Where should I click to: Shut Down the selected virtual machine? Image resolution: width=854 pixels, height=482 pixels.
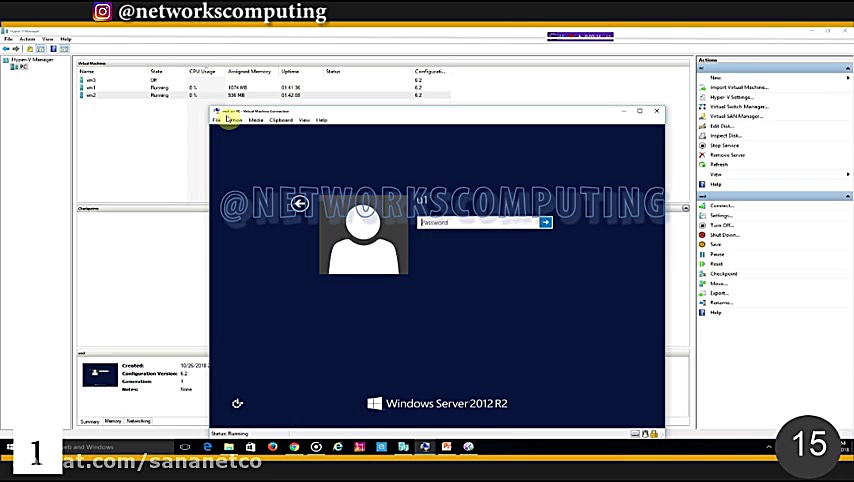click(x=724, y=235)
